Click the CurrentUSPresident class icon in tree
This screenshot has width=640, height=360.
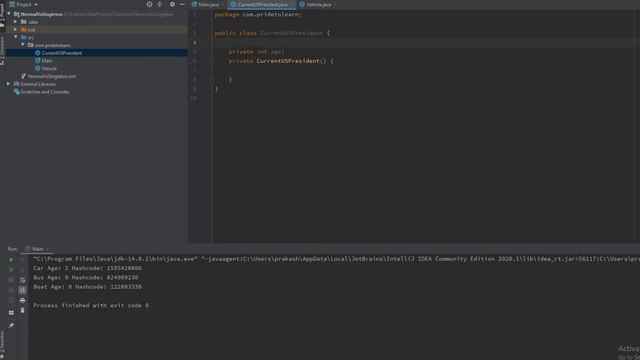point(38,53)
